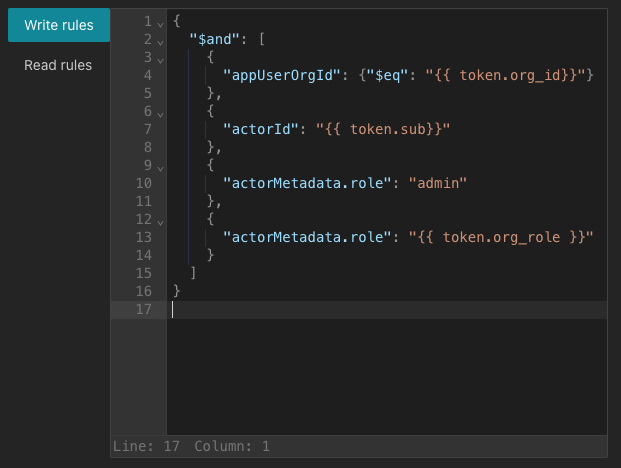
Task: Click "actorMetadata.role" key on line 10
Action: [307, 183]
